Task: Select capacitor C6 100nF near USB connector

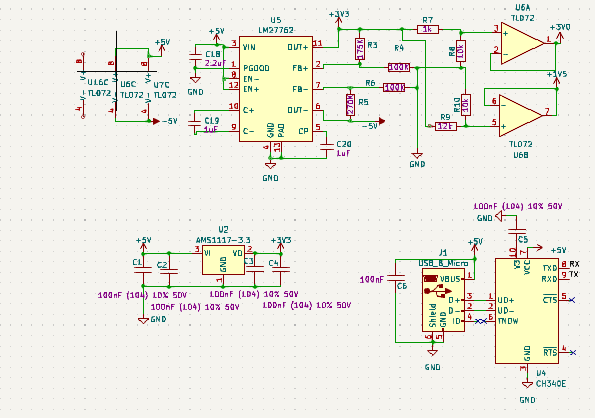Action: (x=395, y=279)
